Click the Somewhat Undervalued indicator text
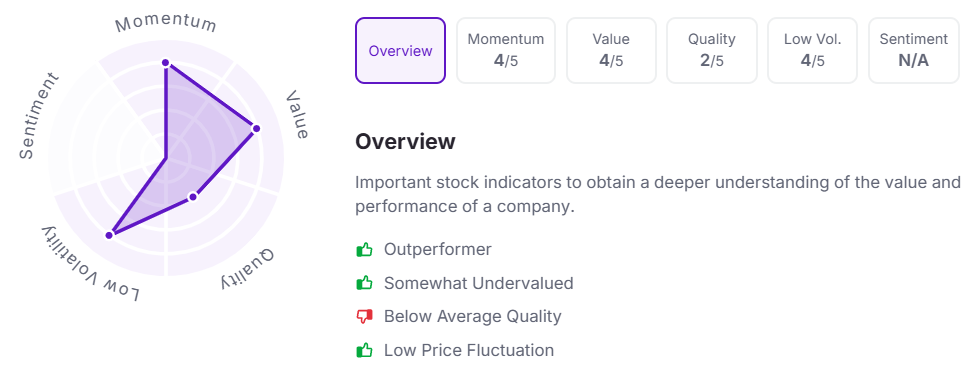The width and height of the screenshot is (964, 367). click(x=478, y=283)
